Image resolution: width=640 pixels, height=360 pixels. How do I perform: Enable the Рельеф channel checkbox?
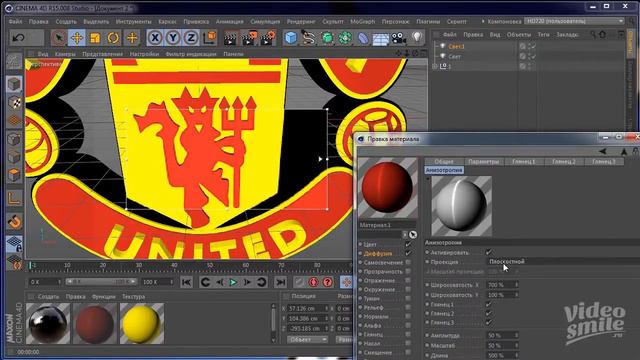pos(408,307)
